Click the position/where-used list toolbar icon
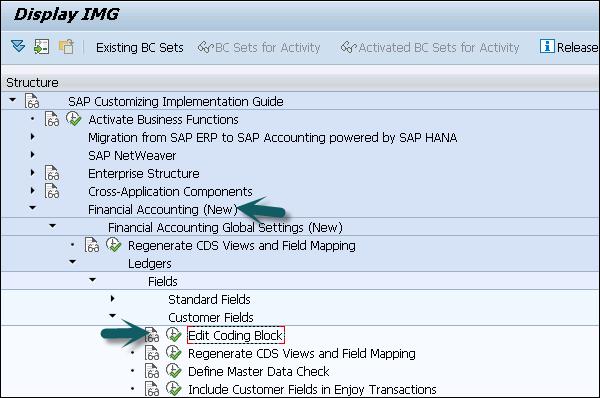The width and height of the screenshot is (600, 398). click(x=41, y=47)
